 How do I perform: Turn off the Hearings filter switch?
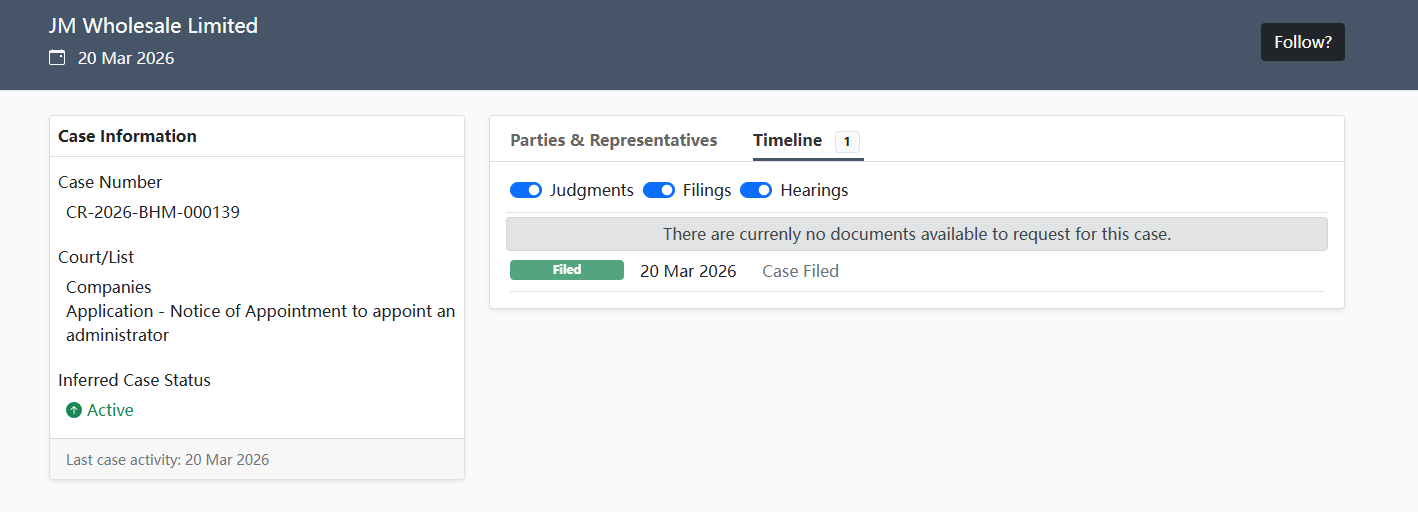pos(756,190)
